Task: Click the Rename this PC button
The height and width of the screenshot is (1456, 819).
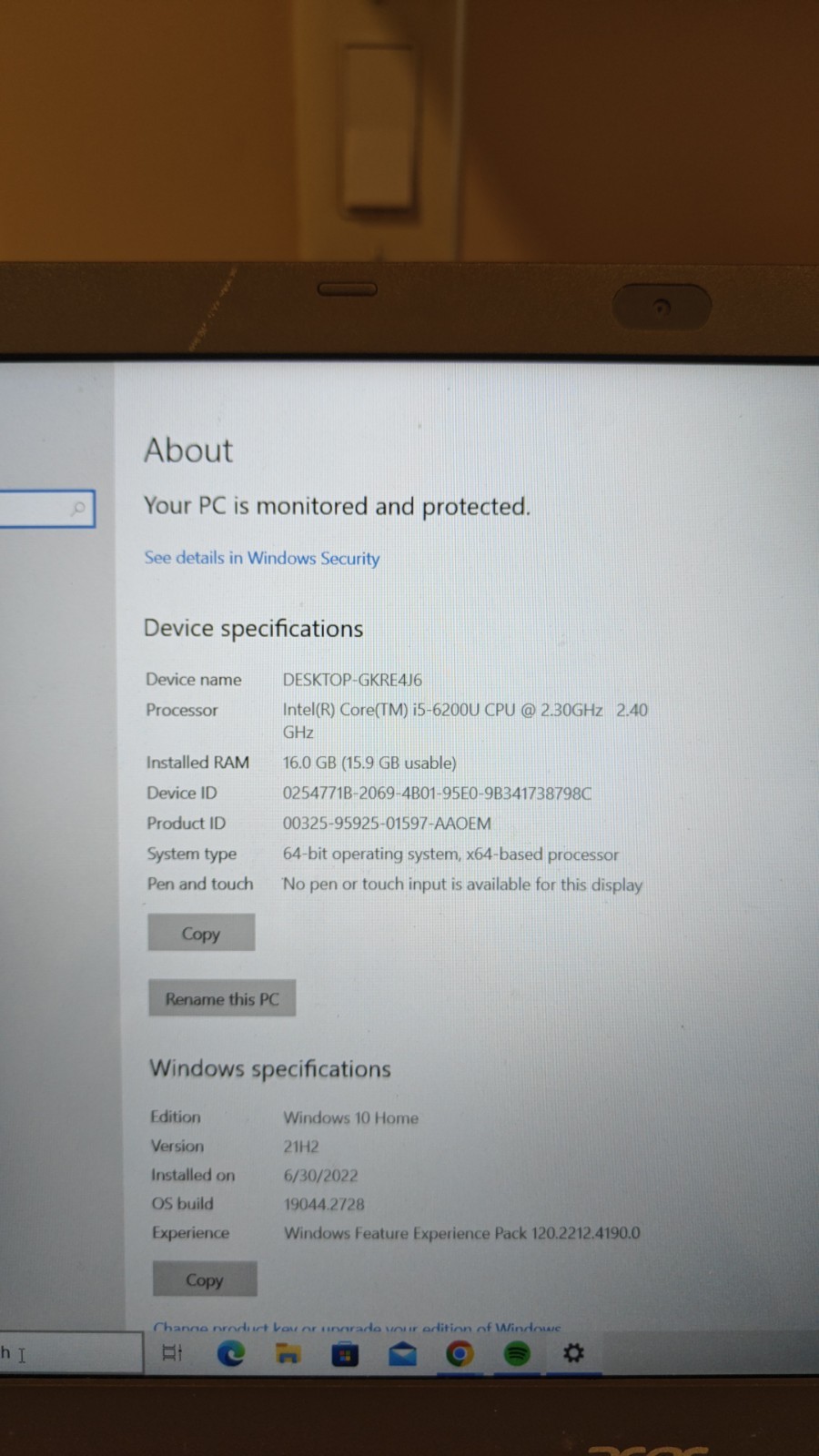Action: 222,998
